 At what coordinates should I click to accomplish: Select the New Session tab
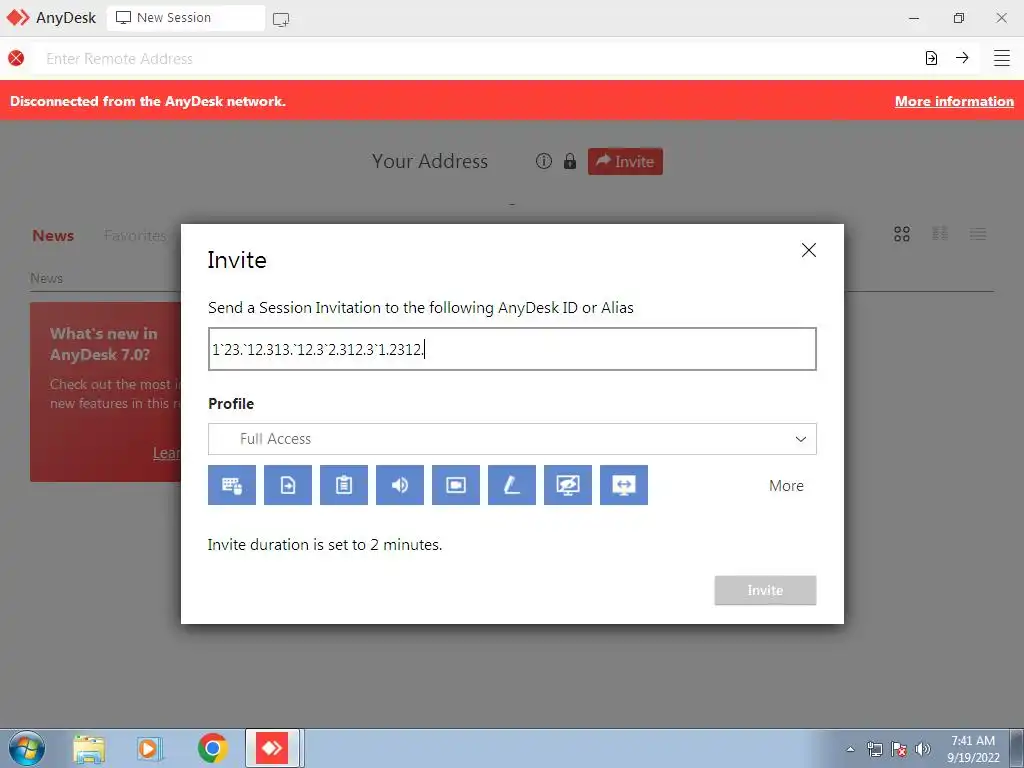185,18
